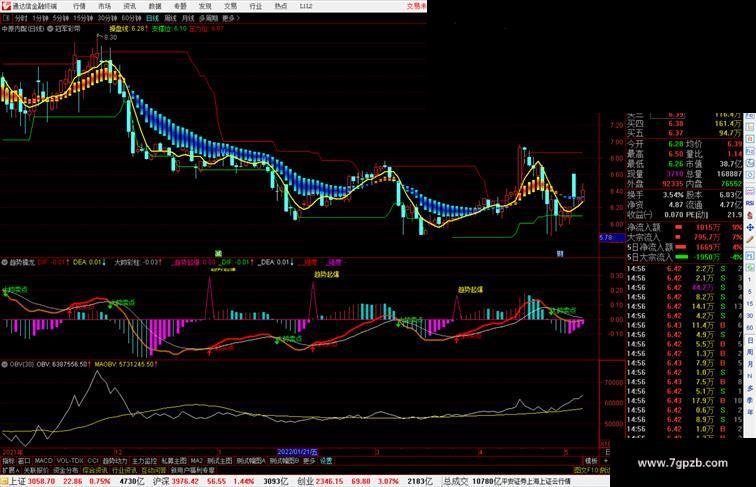Click the 月 period shortcut in right strip
This screenshot has width=756, height=487.
[750, 365]
